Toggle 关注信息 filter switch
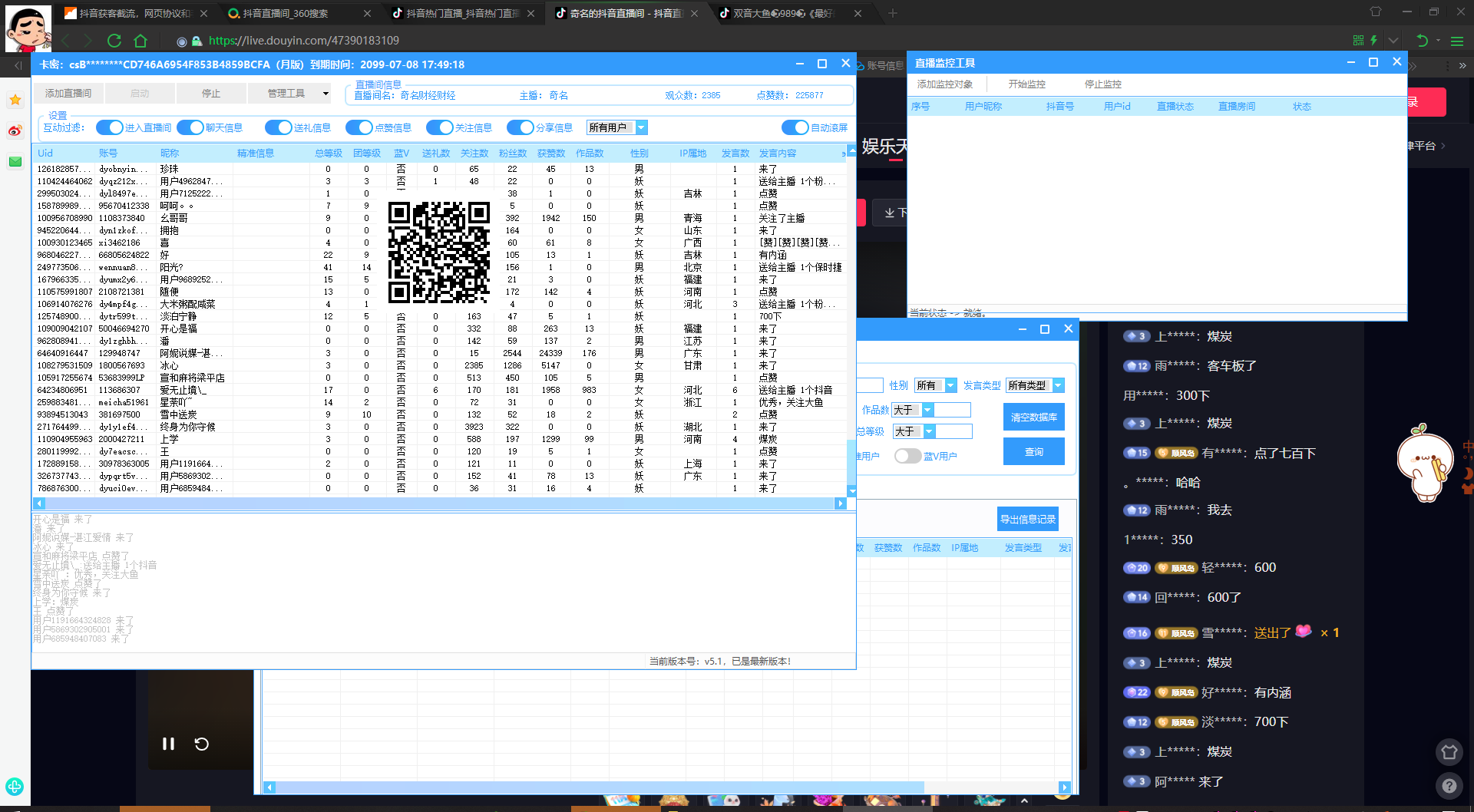 tap(439, 127)
